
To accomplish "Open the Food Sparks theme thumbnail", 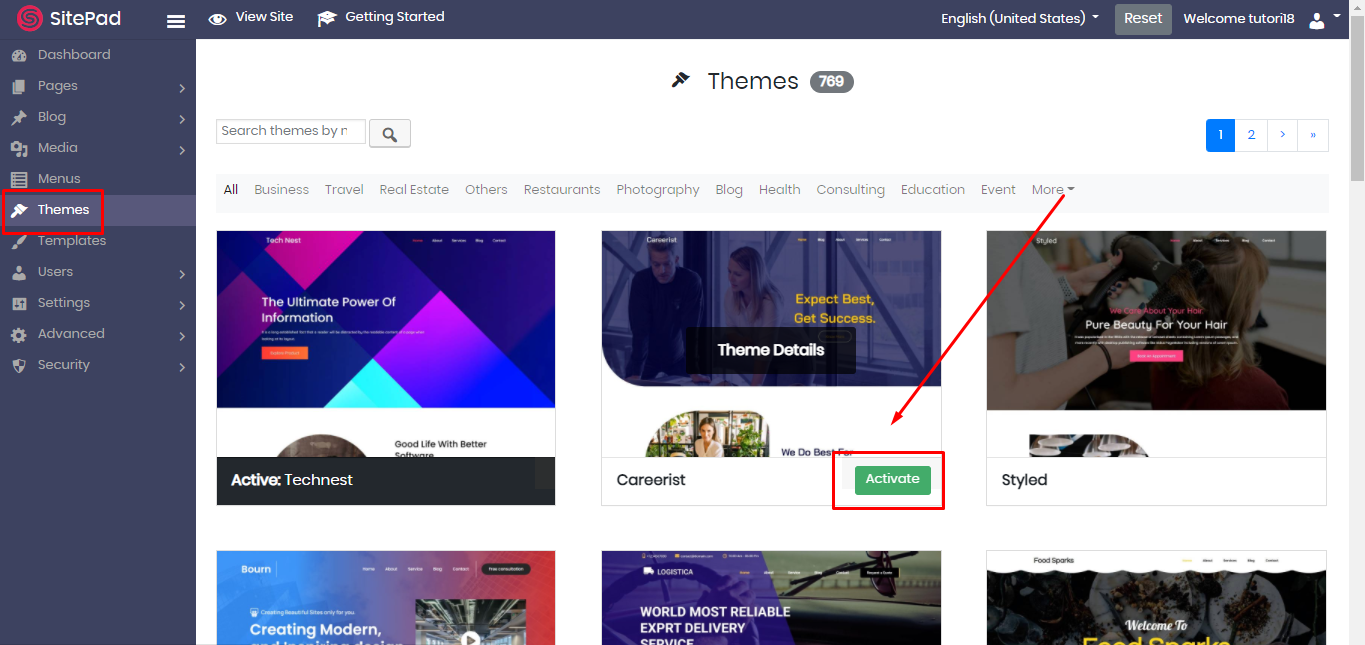I will pyautogui.click(x=1156, y=597).
